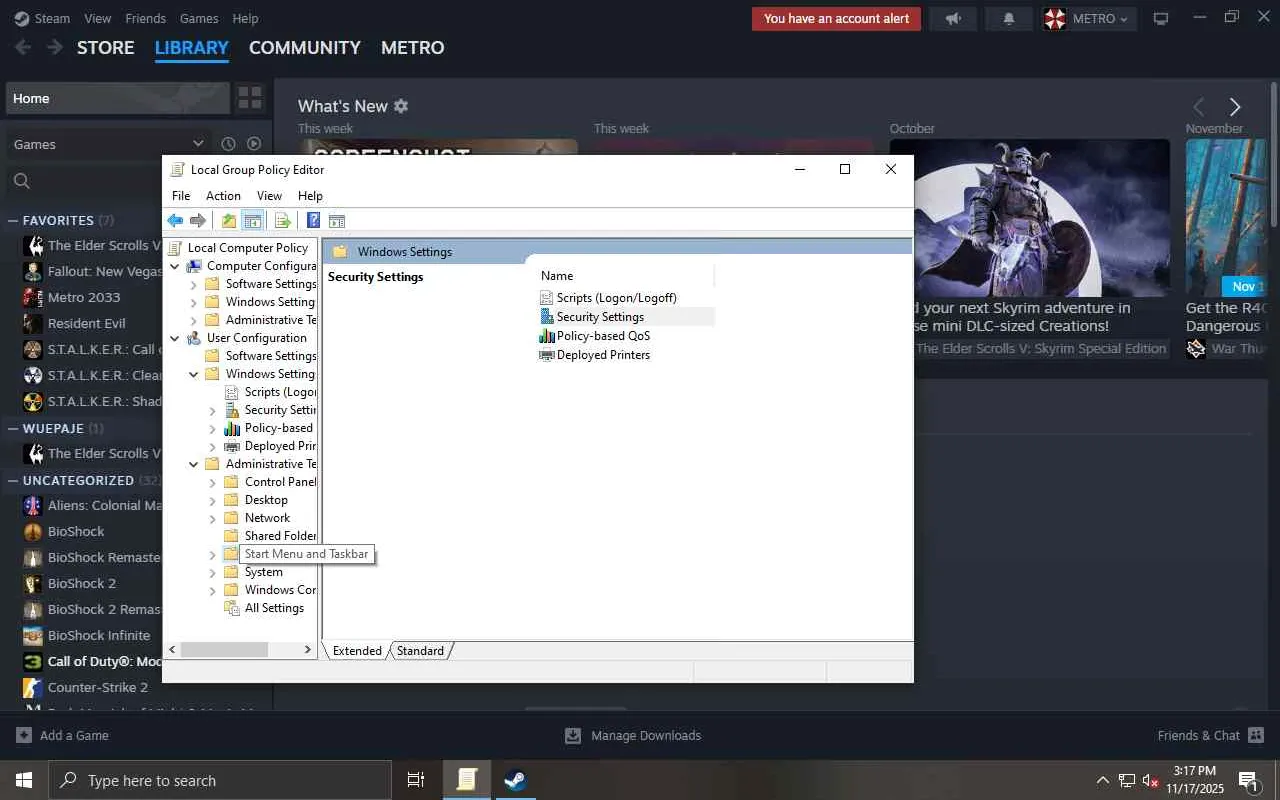
Task: Expand the System tree folder
Action: coord(212,572)
